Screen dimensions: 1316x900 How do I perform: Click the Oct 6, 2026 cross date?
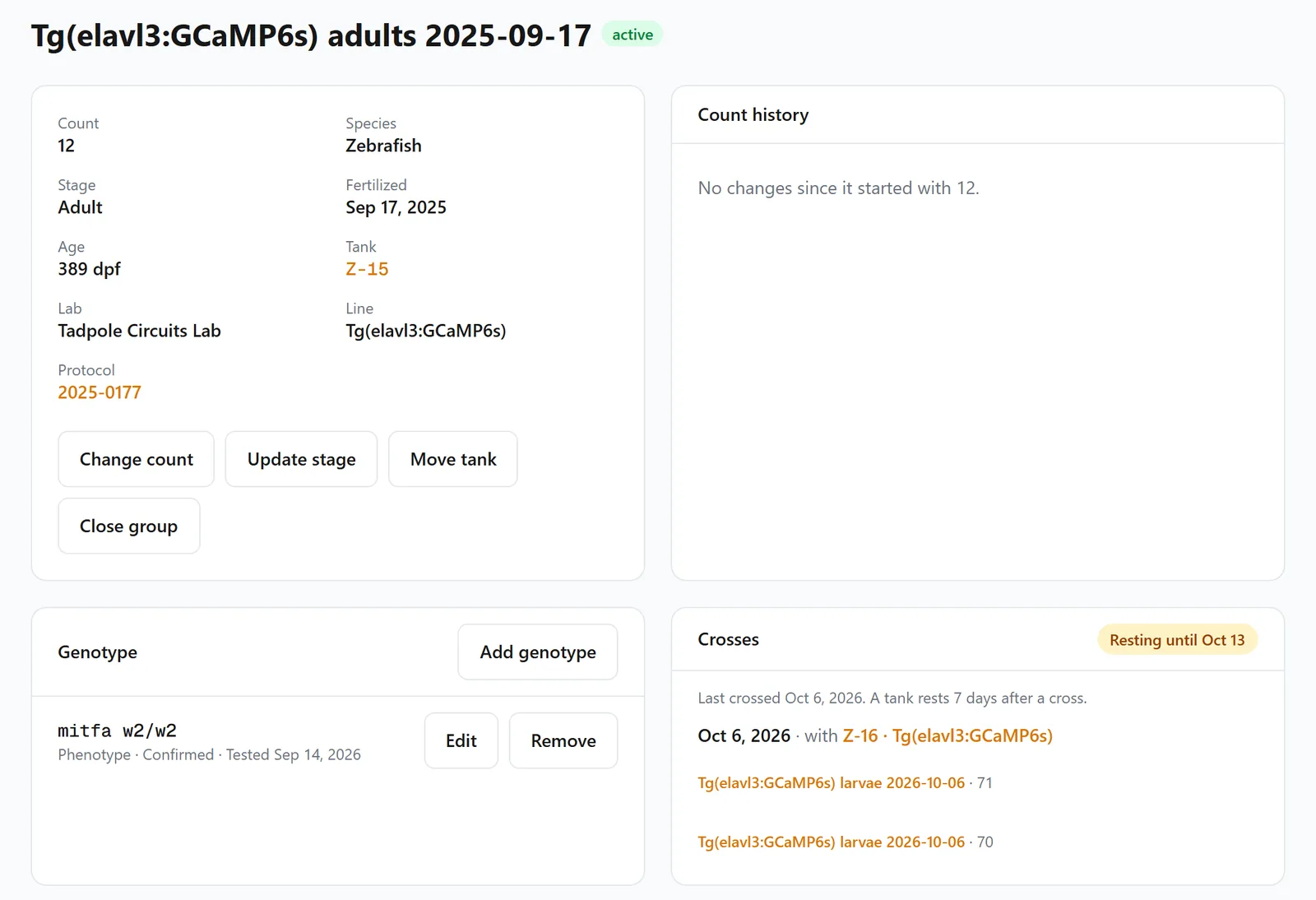[x=744, y=735]
